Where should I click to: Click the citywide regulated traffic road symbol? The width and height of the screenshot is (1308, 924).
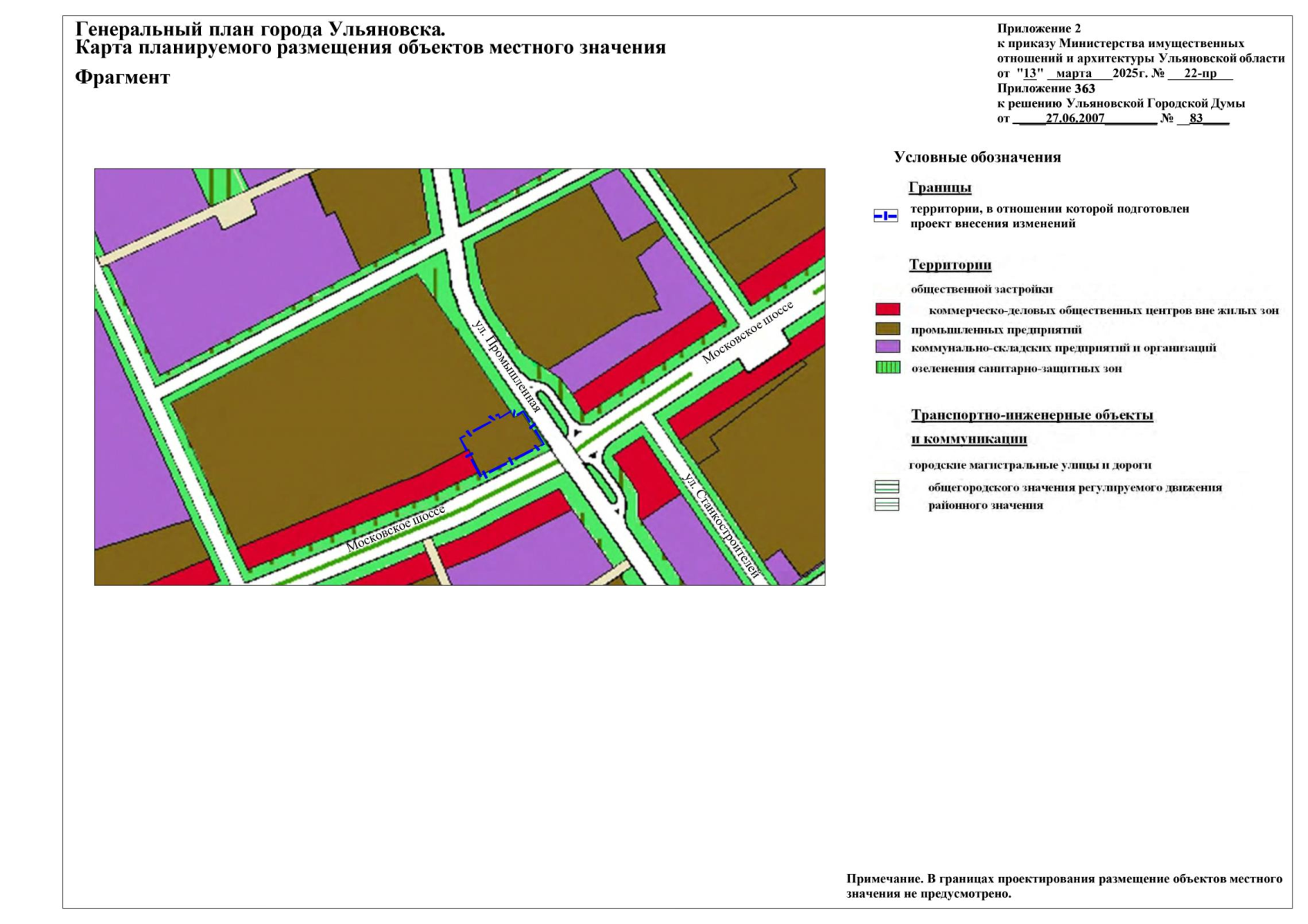[x=887, y=487]
